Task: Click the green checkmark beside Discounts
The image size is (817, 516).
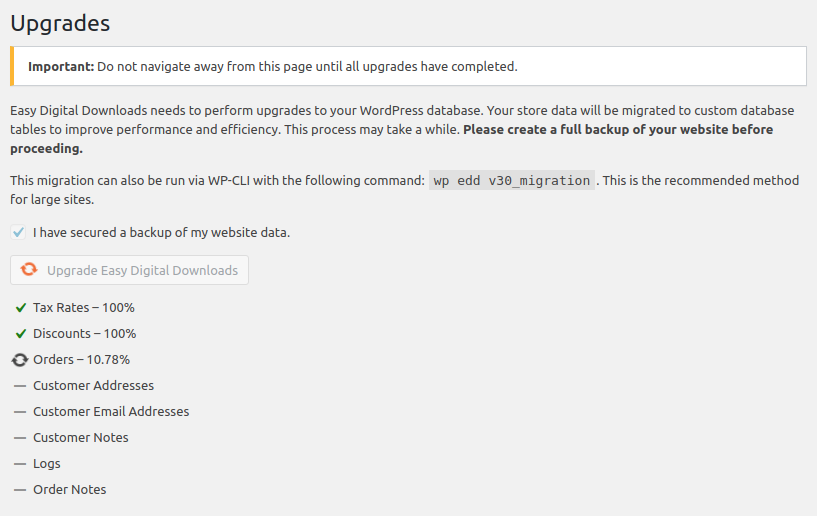Action: (x=20, y=334)
